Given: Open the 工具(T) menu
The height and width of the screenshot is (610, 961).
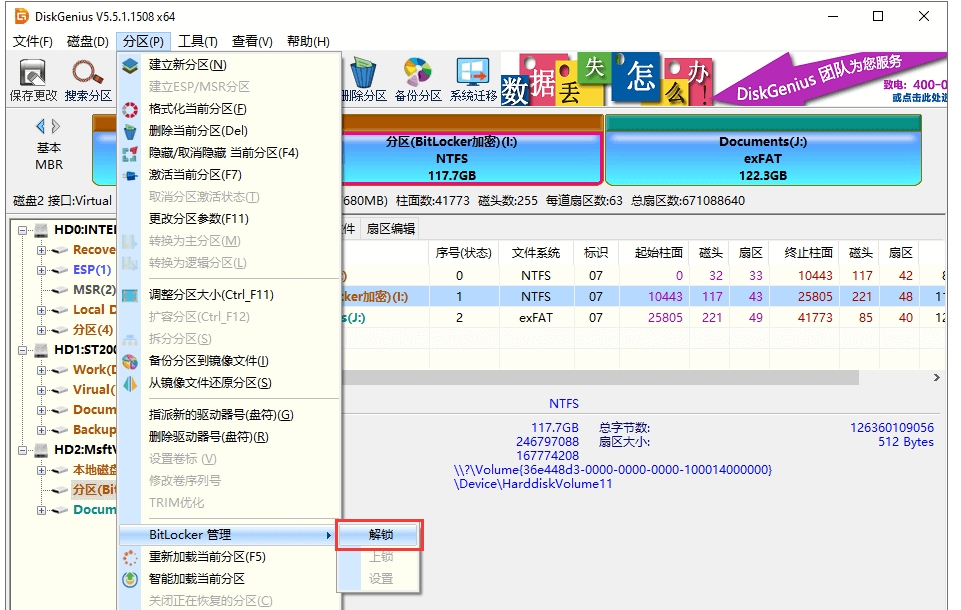Looking at the screenshot, I should [x=197, y=41].
